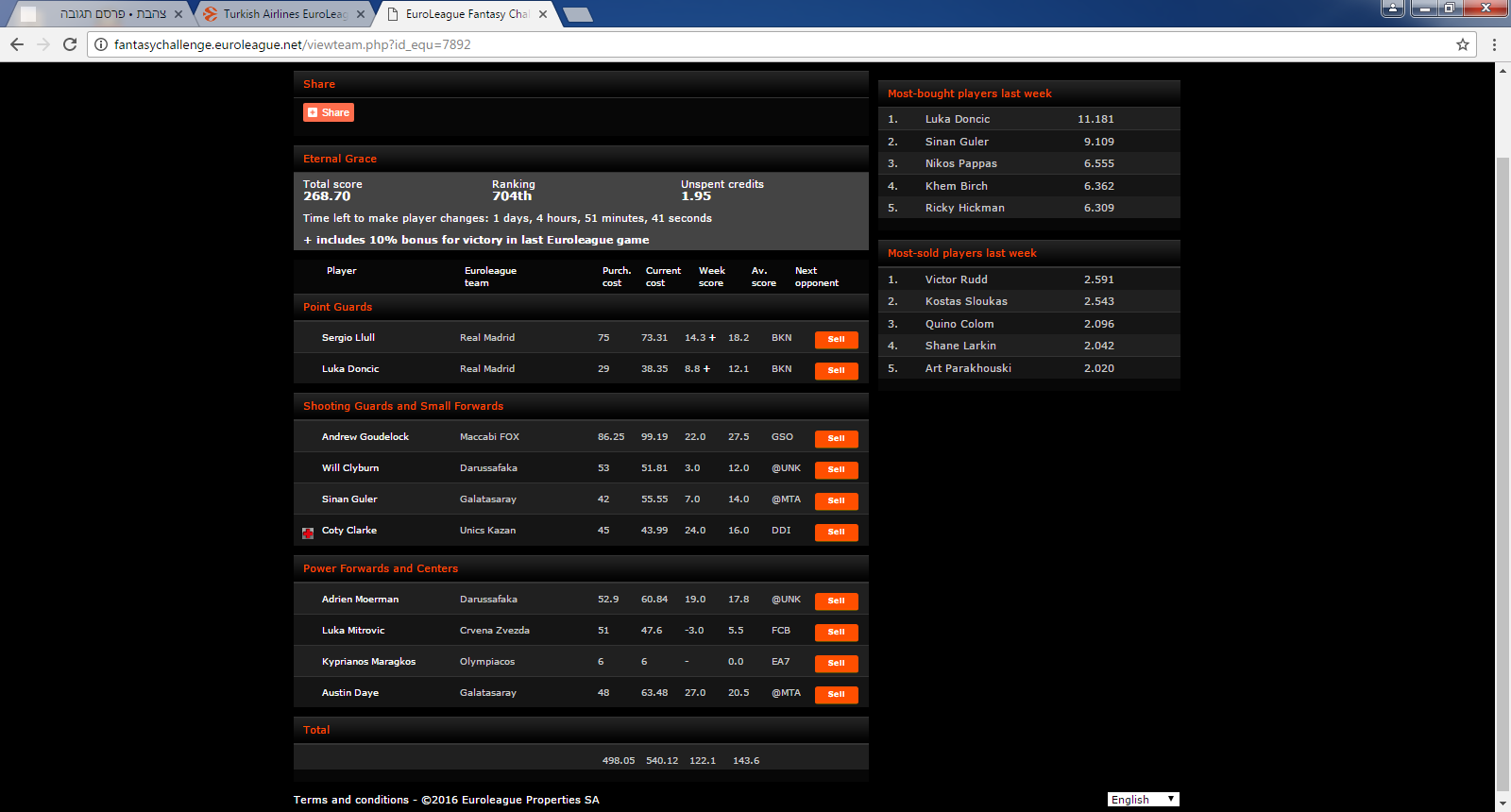Click player name Andrew Goudelock
Image resolution: width=1511 pixels, height=812 pixels.
click(365, 436)
